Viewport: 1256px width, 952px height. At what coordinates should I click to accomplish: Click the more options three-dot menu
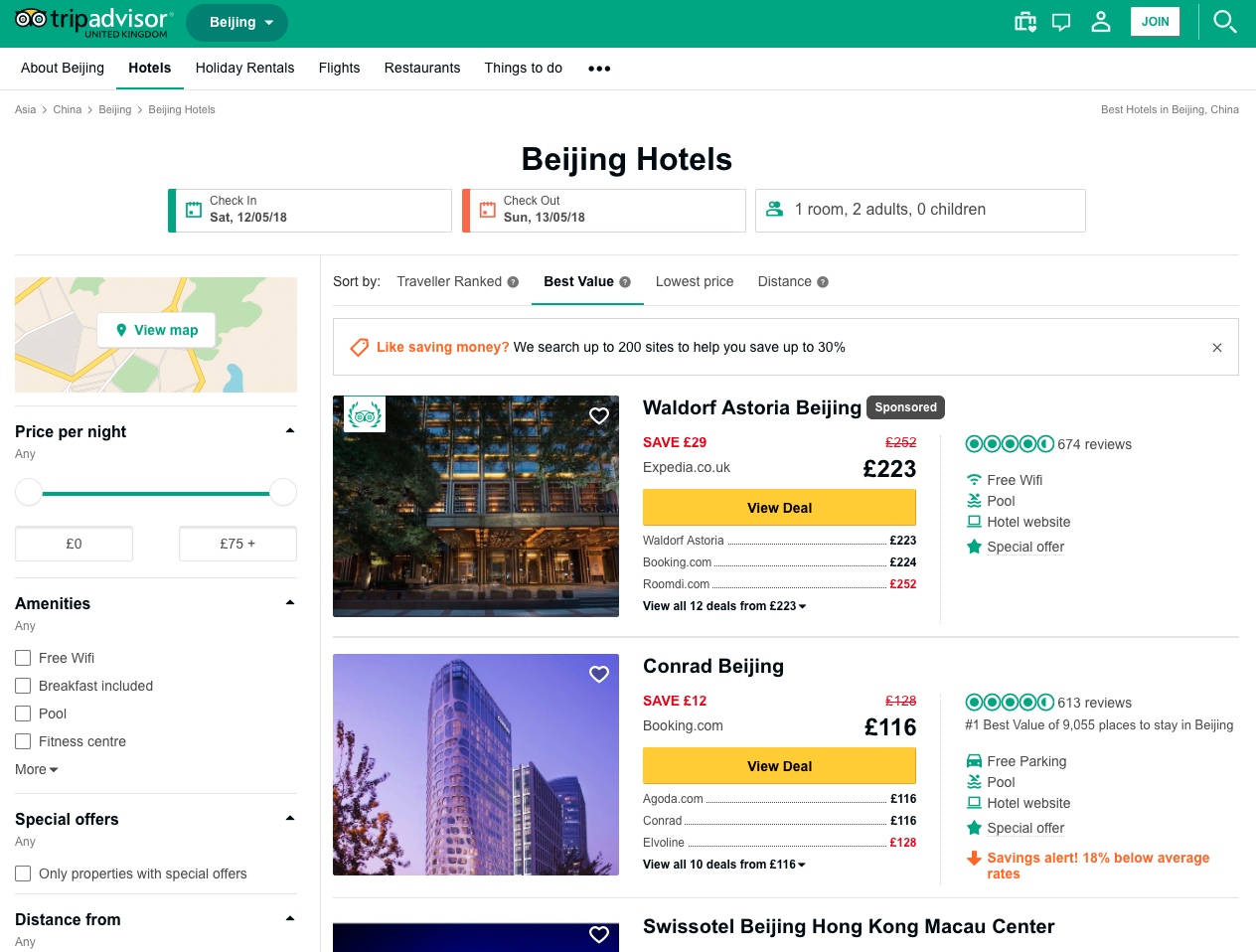pyautogui.click(x=599, y=69)
